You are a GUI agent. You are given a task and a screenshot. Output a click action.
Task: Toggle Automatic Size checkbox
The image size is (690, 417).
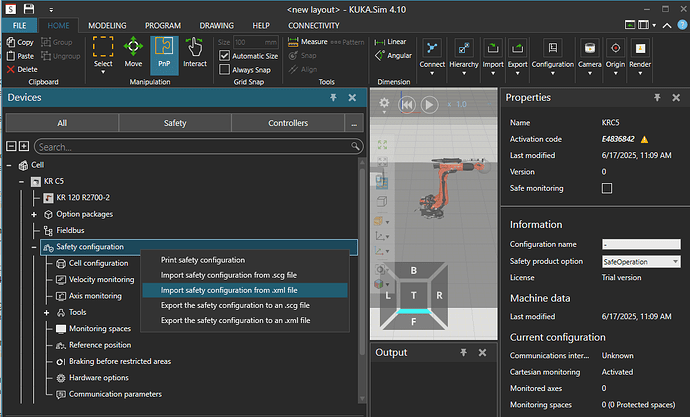click(224, 55)
